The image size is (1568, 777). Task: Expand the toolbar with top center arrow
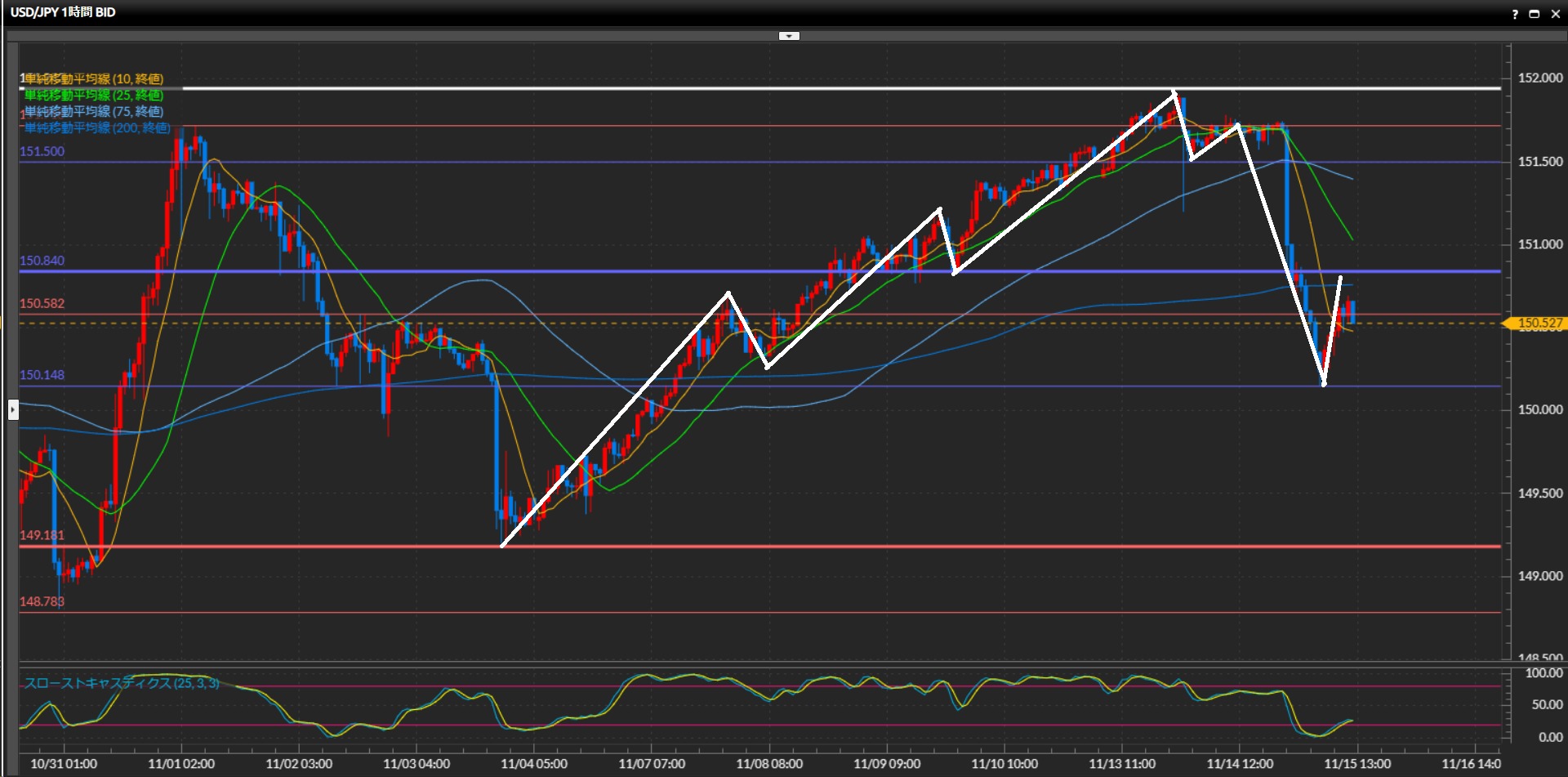(x=789, y=36)
